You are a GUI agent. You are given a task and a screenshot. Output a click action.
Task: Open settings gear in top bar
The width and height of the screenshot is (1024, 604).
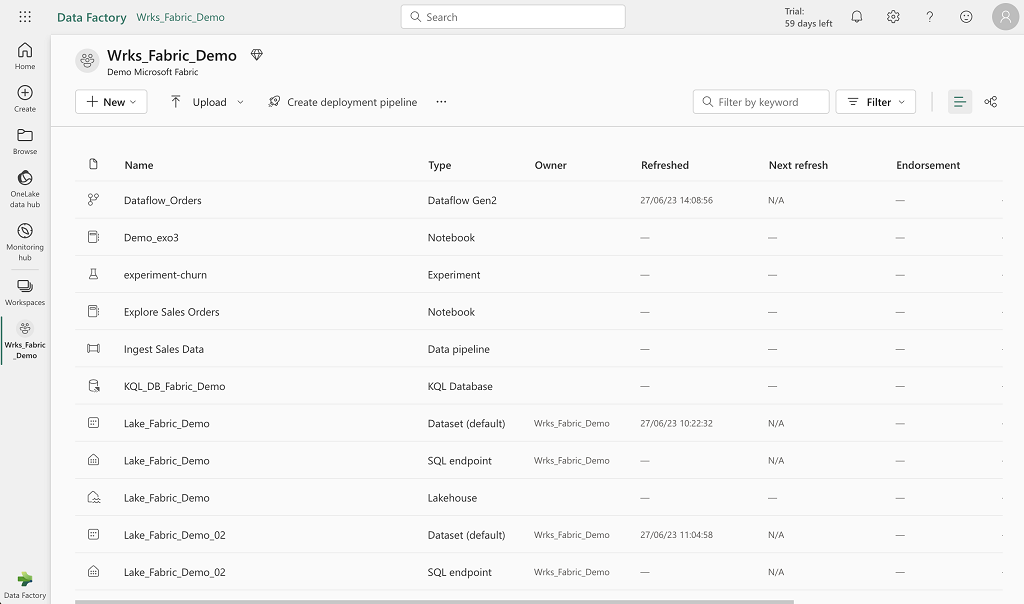(x=893, y=17)
